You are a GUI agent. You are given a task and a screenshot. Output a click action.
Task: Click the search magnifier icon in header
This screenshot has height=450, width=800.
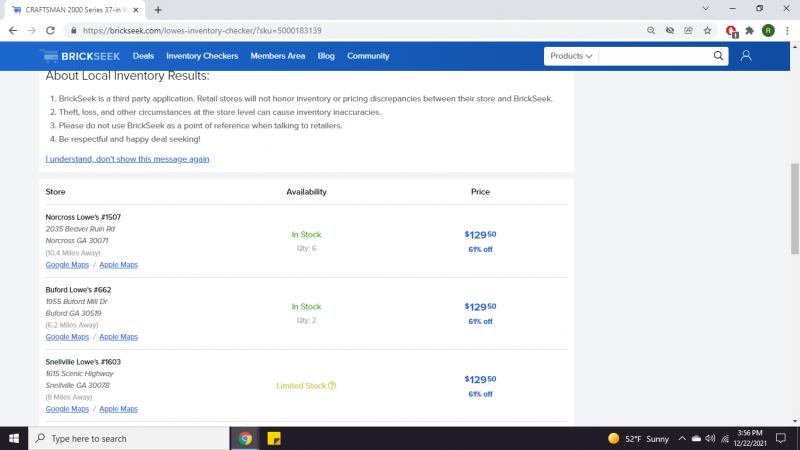pos(718,56)
